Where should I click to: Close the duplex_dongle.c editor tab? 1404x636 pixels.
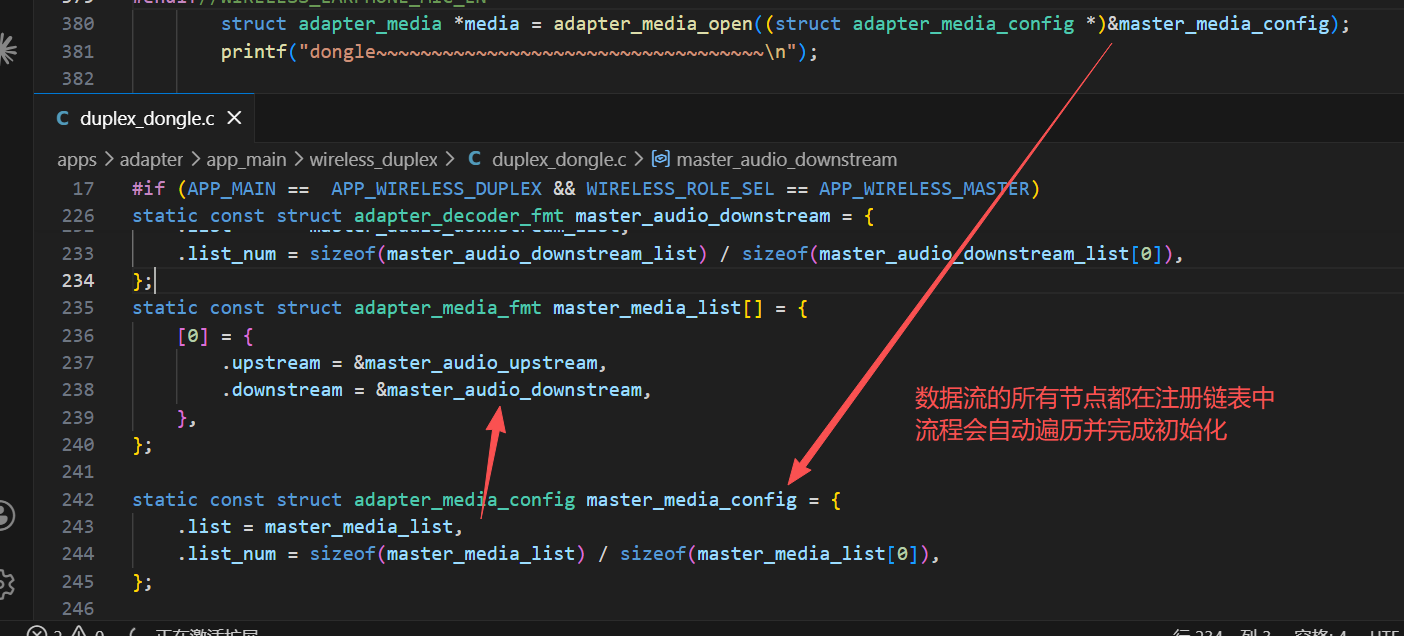pos(235,119)
